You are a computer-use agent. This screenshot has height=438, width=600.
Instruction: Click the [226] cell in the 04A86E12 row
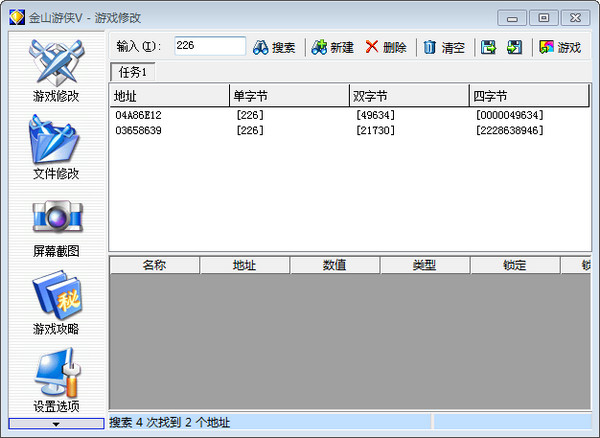pyautogui.click(x=250, y=115)
